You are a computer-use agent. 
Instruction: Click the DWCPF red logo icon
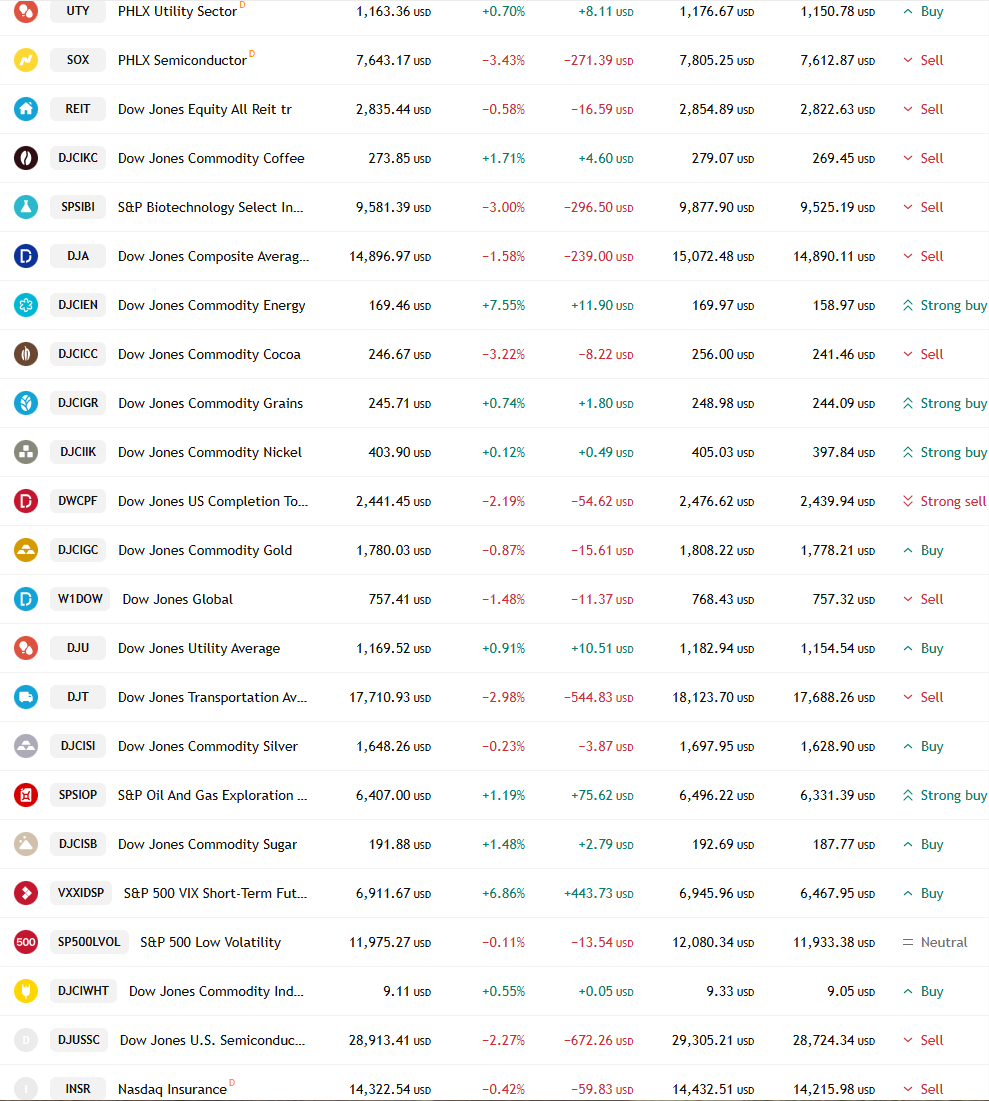pyautogui.click(x=26, y=501)
